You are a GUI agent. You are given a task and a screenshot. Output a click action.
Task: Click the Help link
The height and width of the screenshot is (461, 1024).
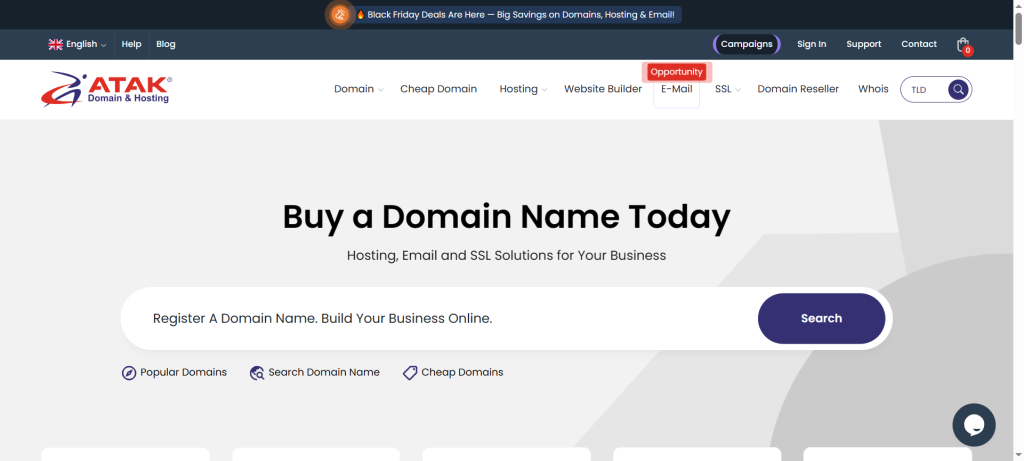point(131,44)
